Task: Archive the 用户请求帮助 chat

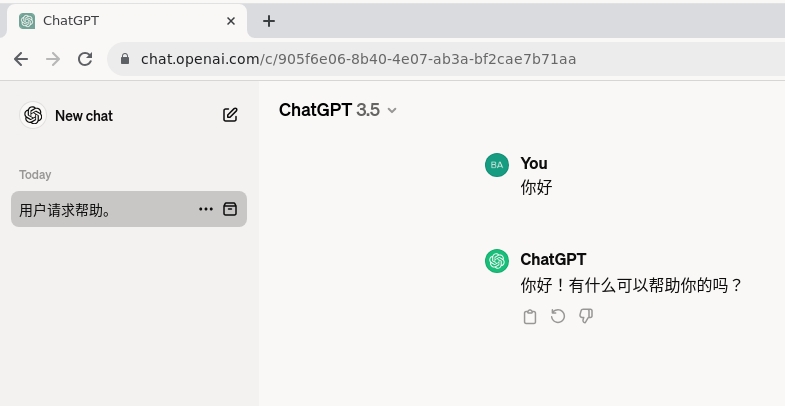Action: pyautogui.click(x=230, y=209)
